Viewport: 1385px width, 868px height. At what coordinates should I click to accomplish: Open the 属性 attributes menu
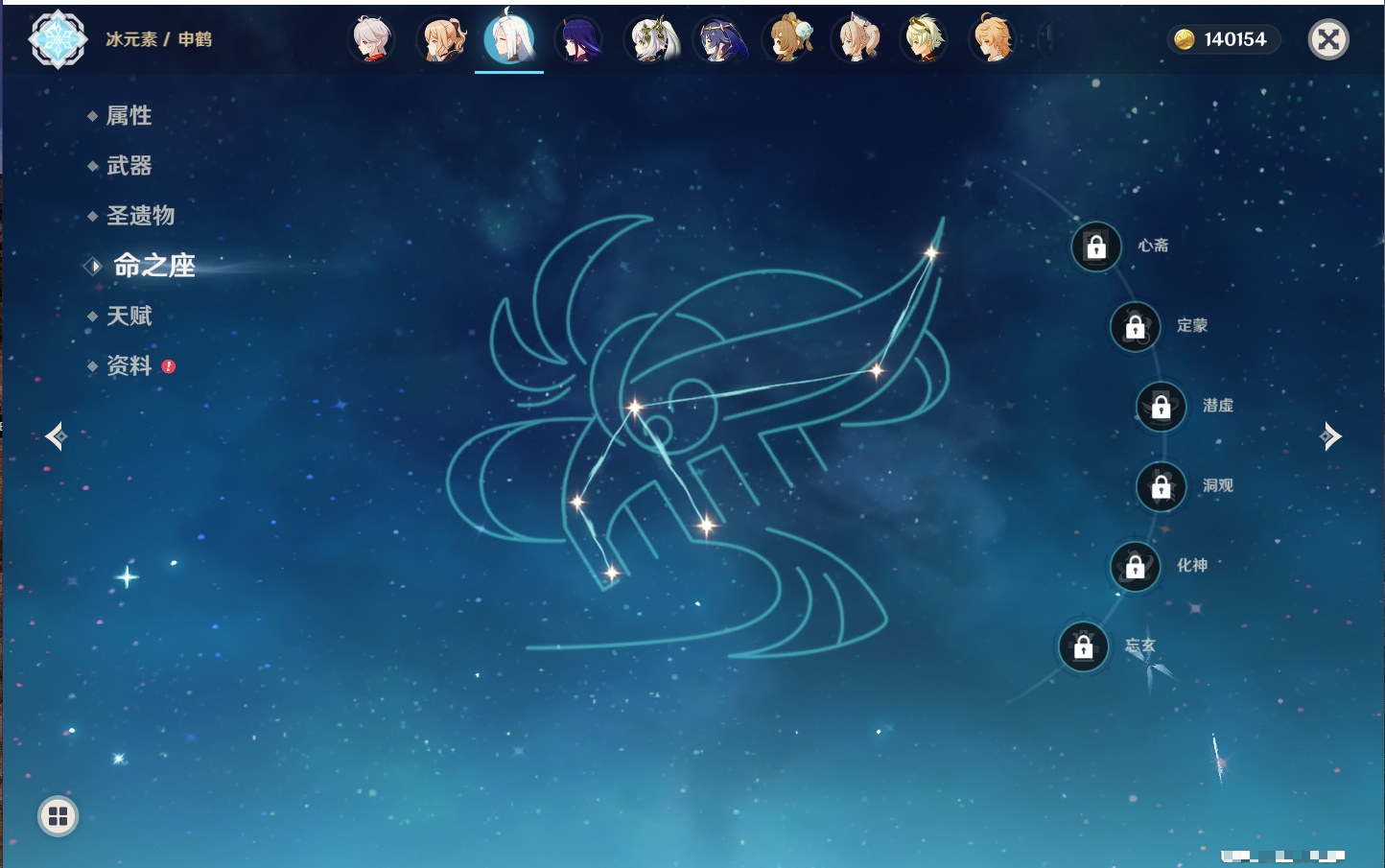[x=129, y=116]
